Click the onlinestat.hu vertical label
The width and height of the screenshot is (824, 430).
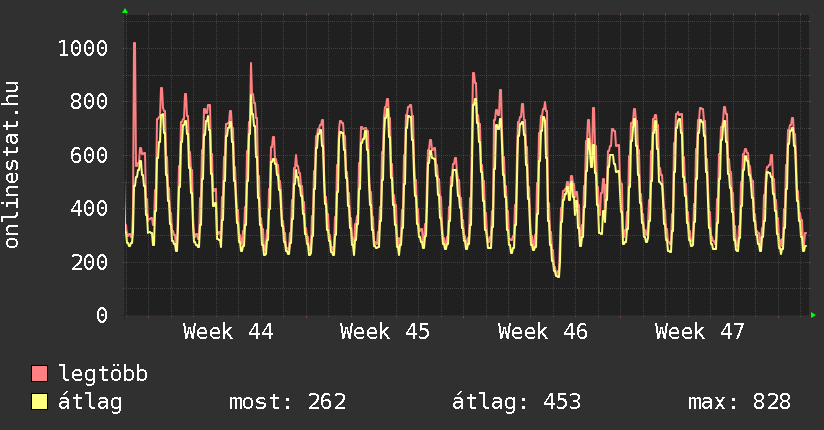[x=12, y=165]
